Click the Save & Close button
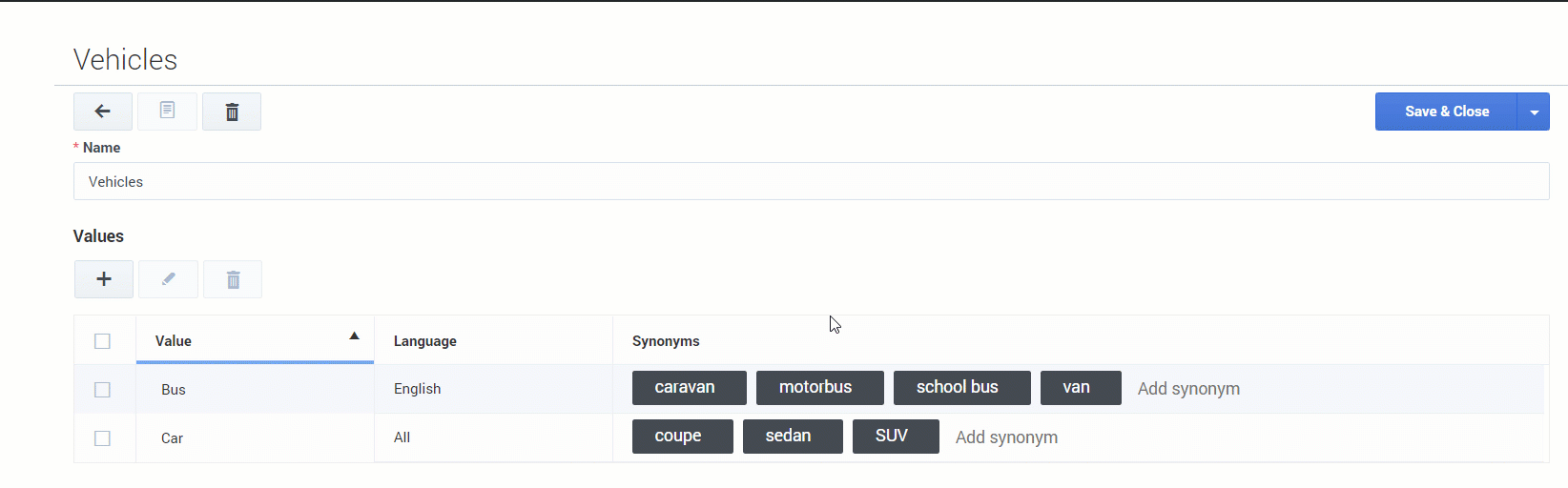Viewport: 1568px width, 488px height. 1446,112
